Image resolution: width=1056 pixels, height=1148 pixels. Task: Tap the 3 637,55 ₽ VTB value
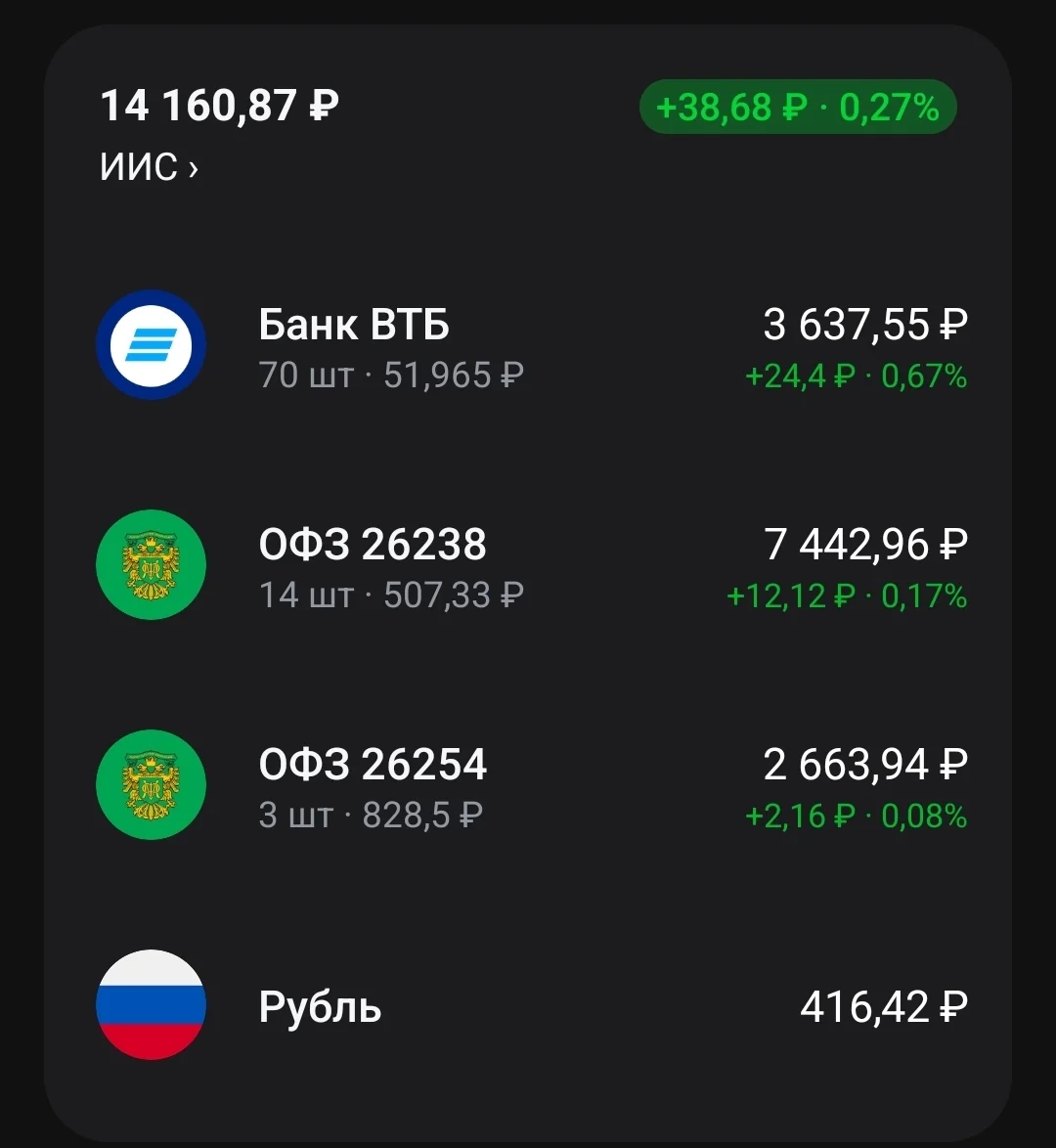[865, 325]
